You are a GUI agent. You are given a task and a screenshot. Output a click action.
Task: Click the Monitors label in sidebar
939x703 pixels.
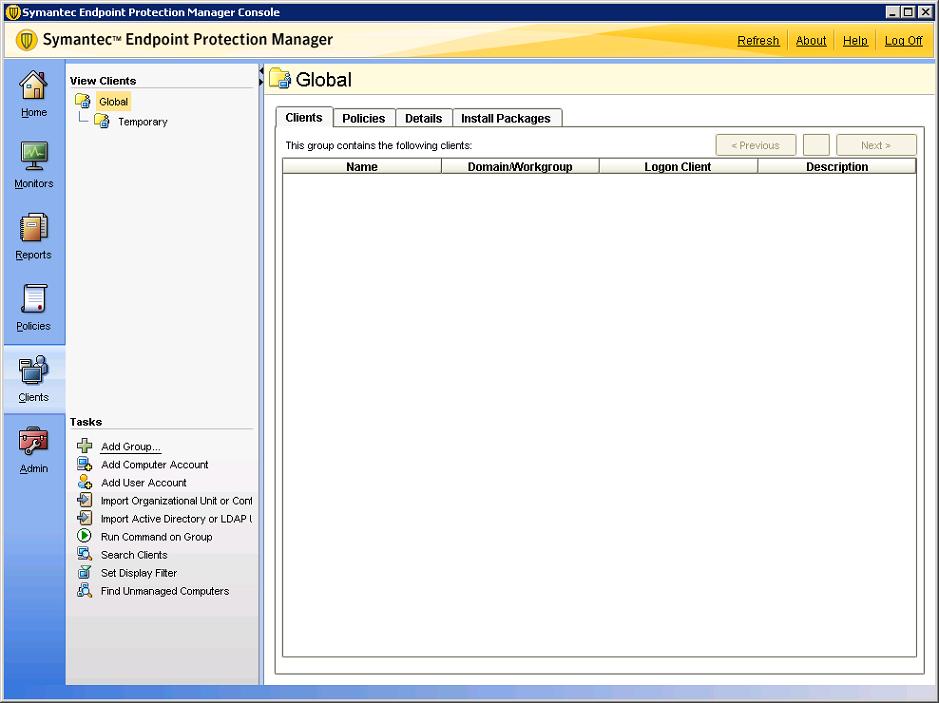pos(34,183)
